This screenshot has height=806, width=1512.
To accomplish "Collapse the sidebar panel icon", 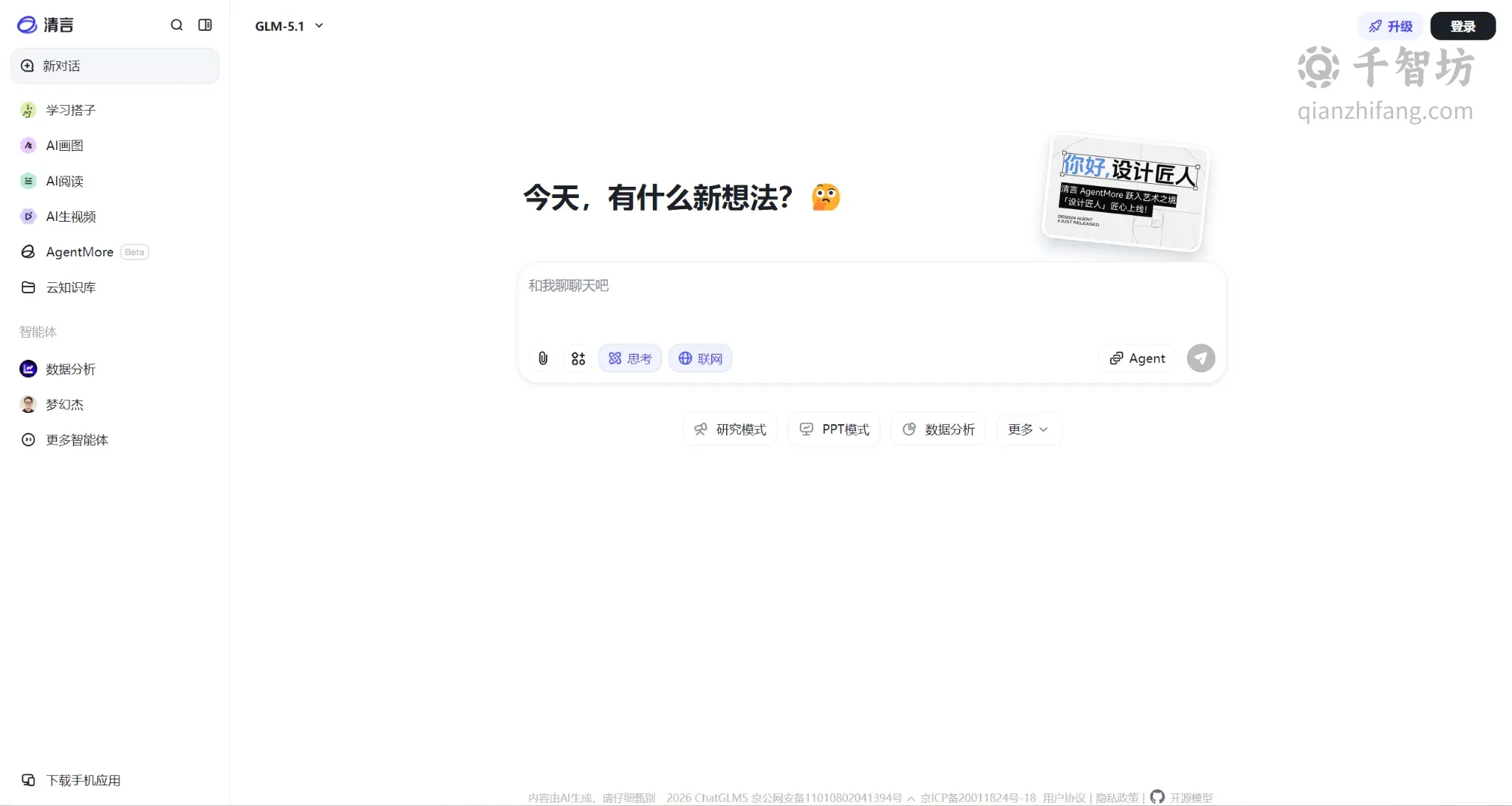I will tap(205, 25).
